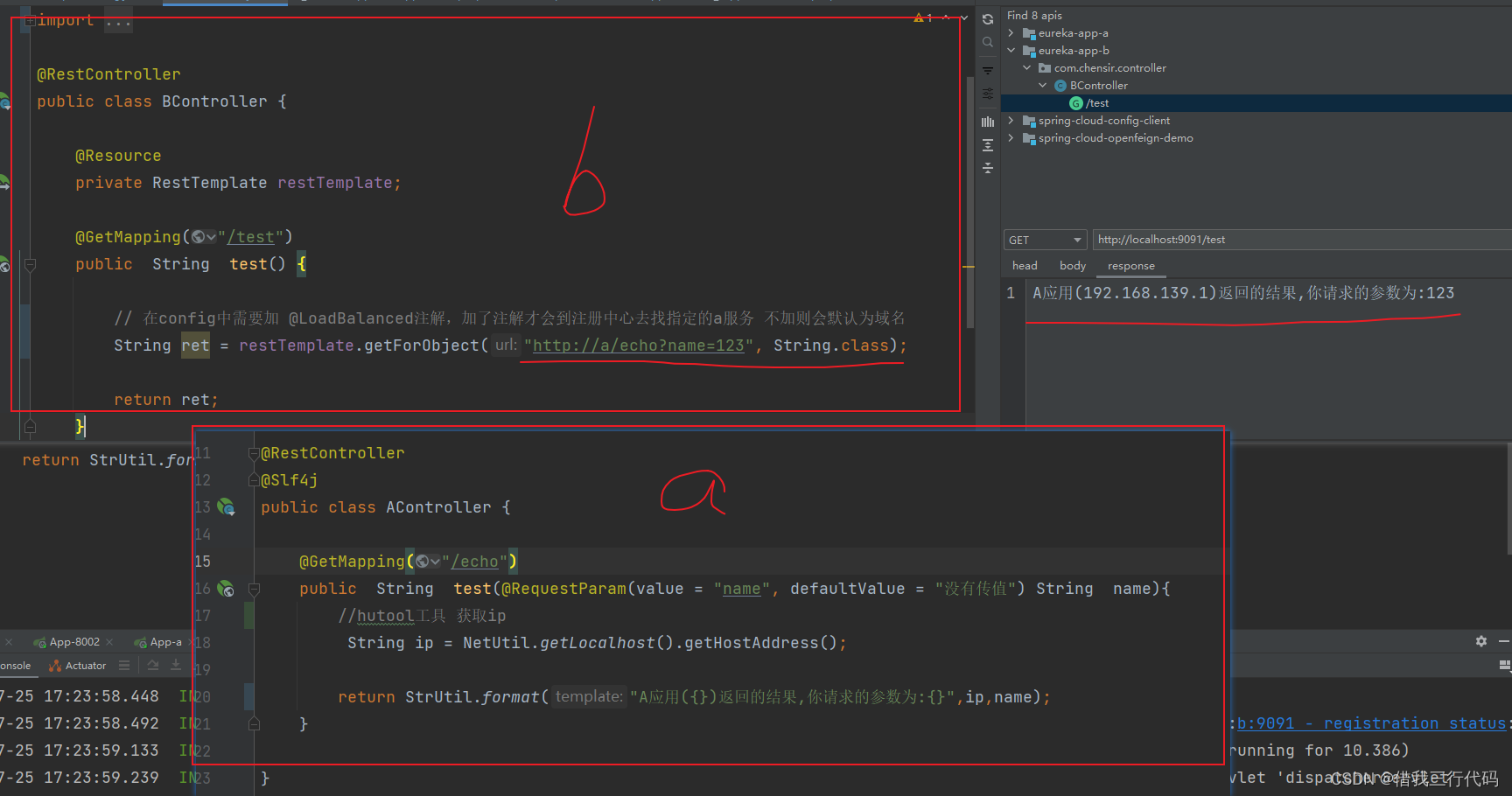The image size is (1512, 796).
Task: Switch to the body tab
Action: tap(1071, 265)
